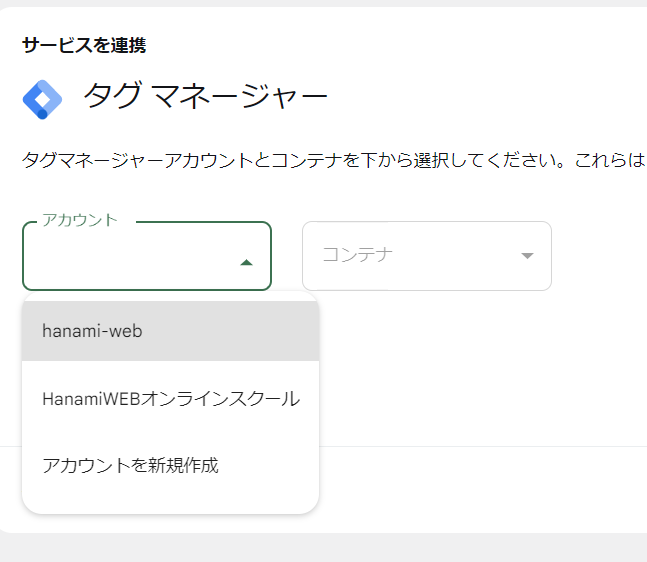The height and width of the screenshot is (562, 647).
Task: Click the word hanami-web in the highlighted row
Action: pyautogui.click(x=92, y=331)
